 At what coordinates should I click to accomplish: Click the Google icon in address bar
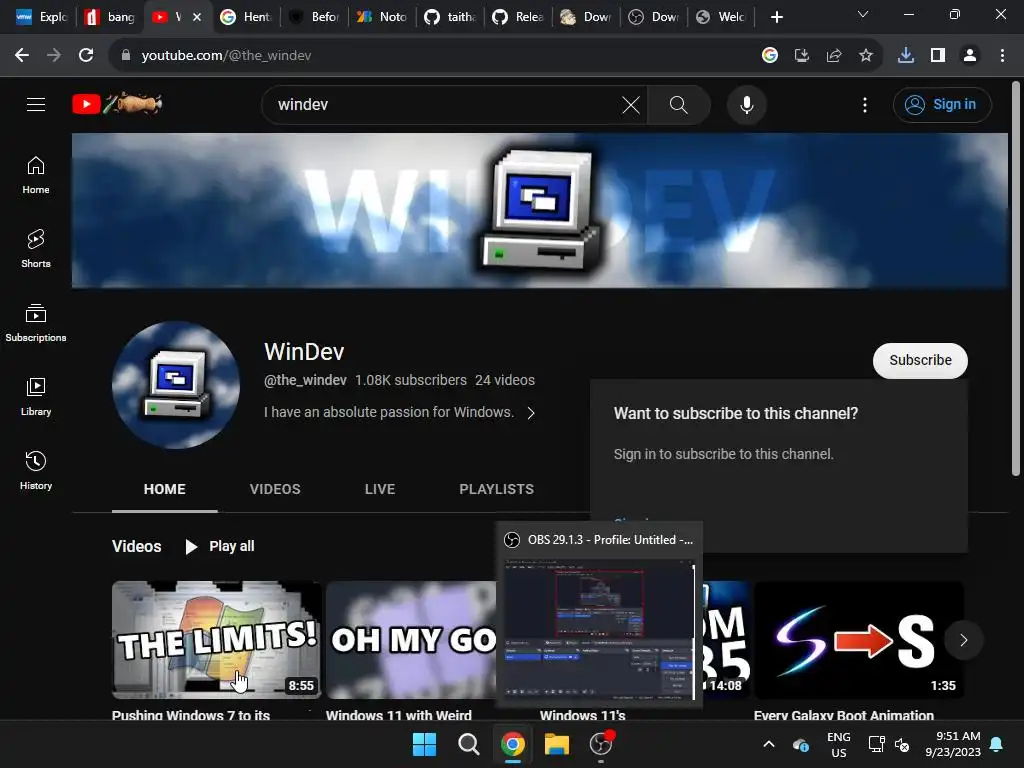click(x=769, y=56)
